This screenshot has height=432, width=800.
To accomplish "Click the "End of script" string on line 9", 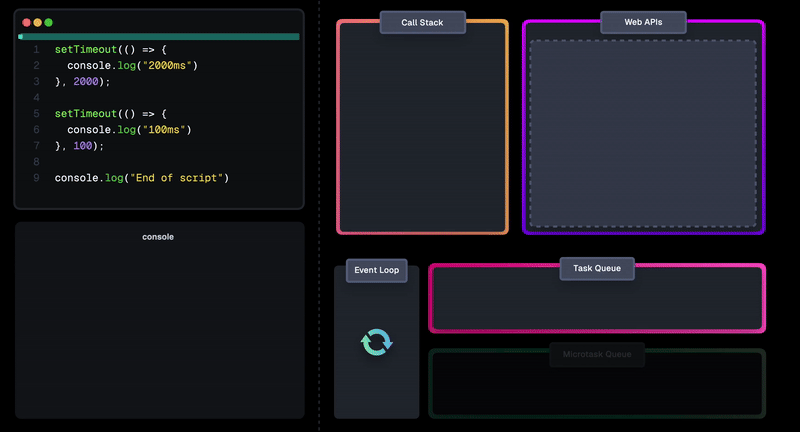I will point(177,178).
